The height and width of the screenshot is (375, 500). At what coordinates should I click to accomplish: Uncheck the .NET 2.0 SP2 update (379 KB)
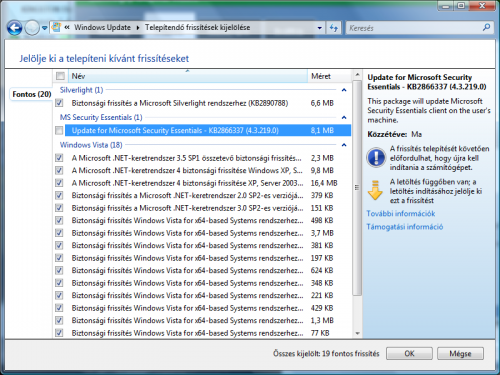click(59, 195)
